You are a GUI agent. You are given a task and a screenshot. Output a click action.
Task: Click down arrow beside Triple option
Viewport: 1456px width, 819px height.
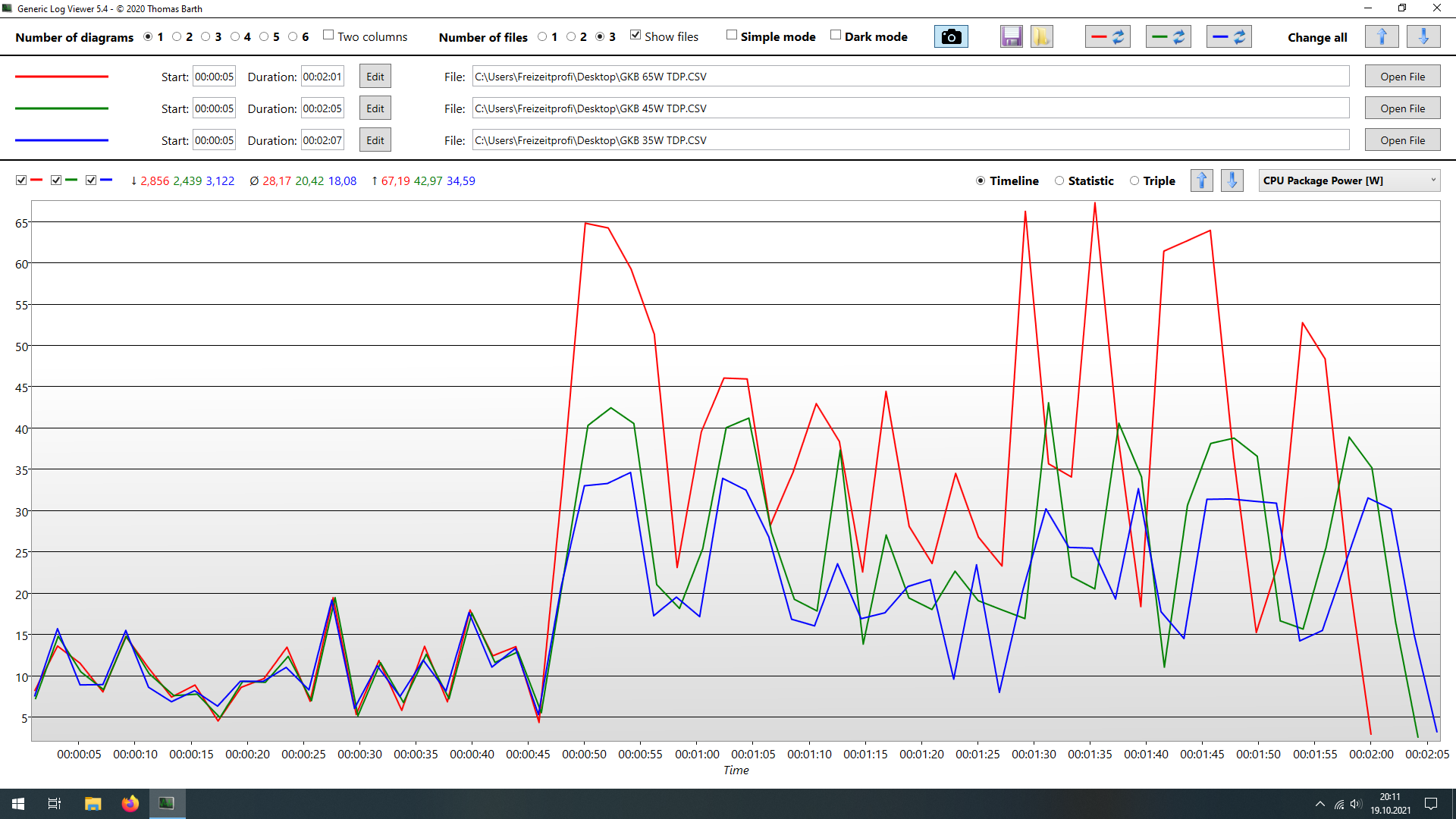(x=1232, y=180)
